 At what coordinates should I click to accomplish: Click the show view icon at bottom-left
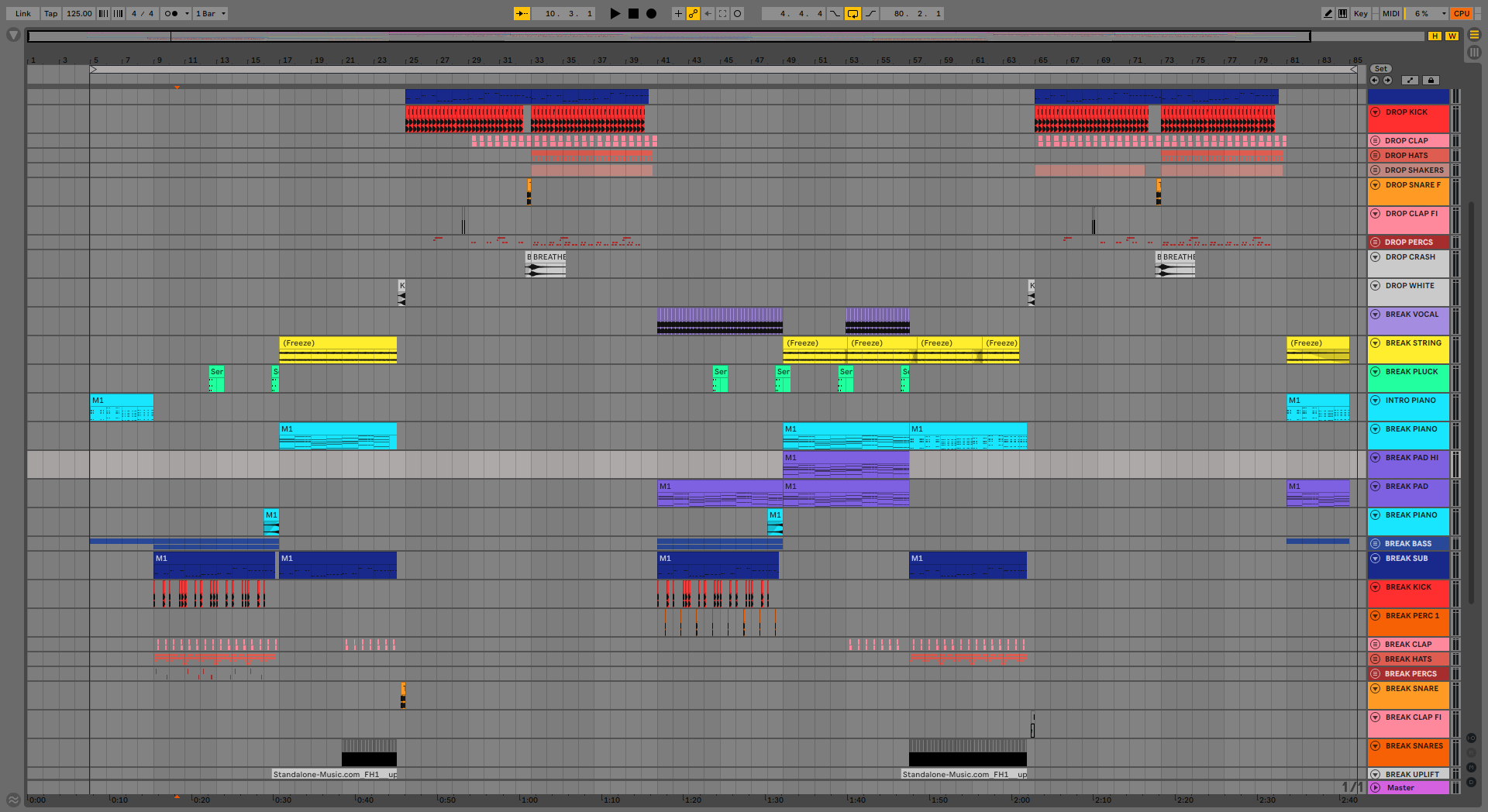point(13,800)
